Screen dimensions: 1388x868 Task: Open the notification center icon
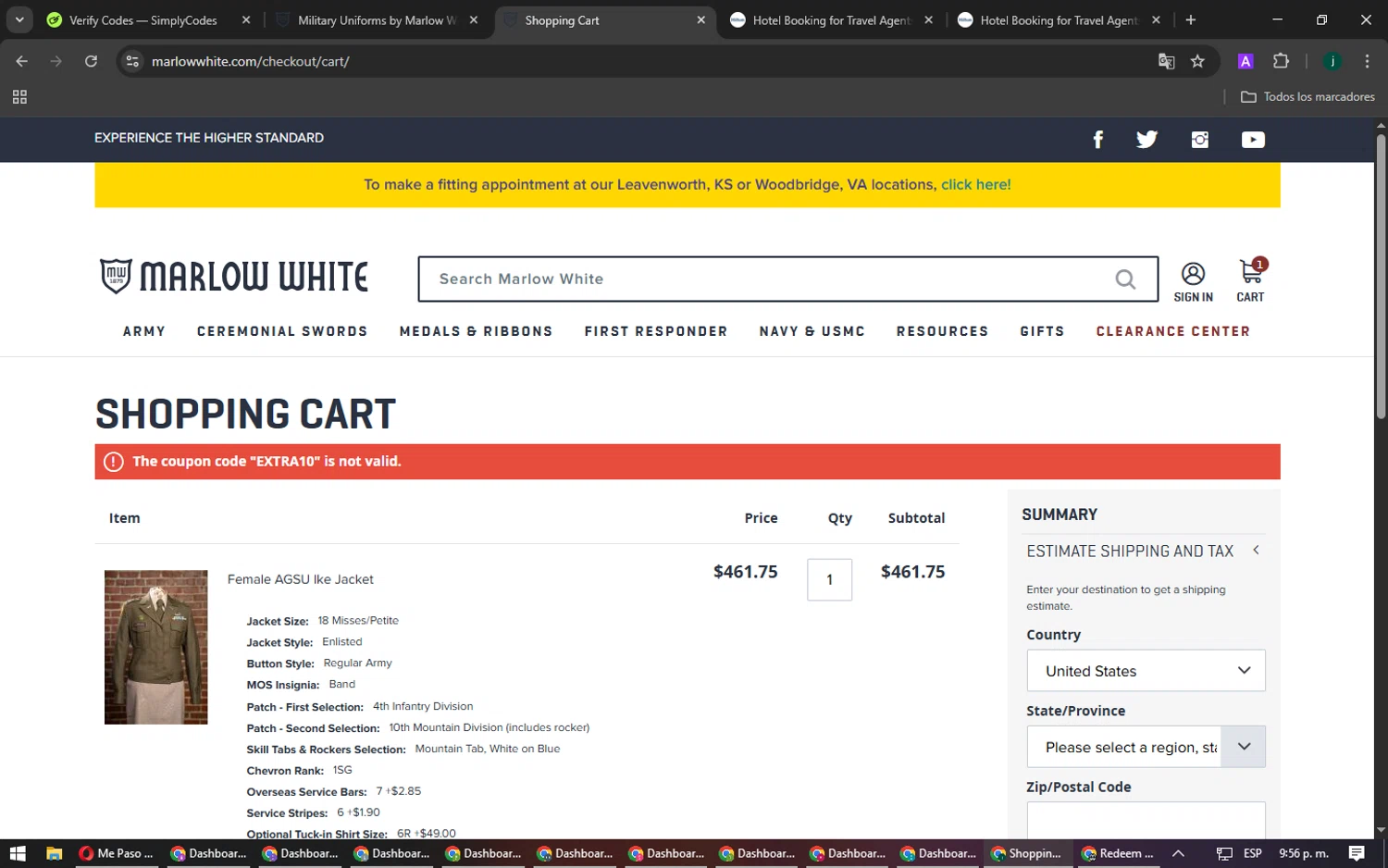click(1357, 853)
